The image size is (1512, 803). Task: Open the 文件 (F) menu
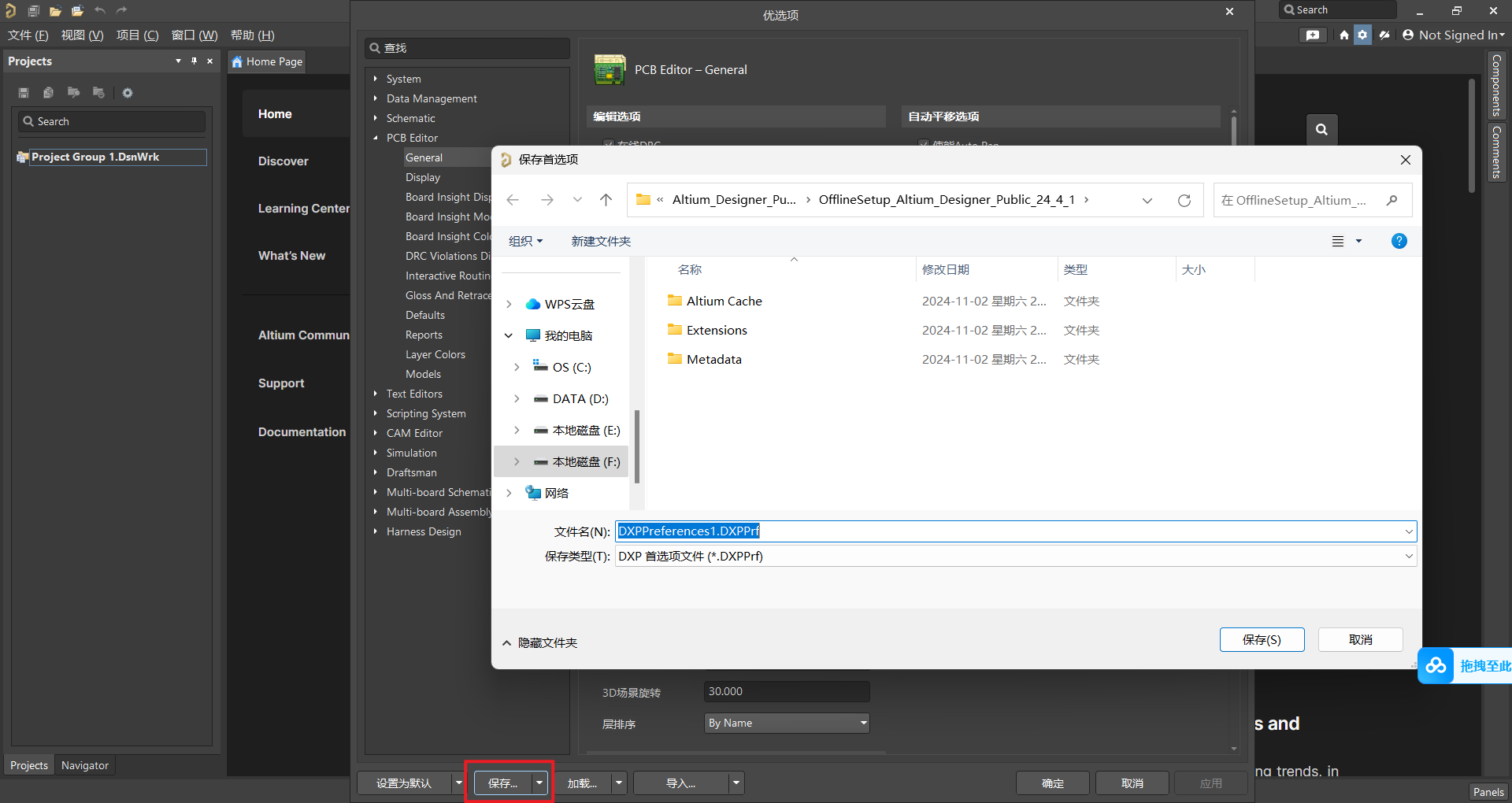(28, 35)
